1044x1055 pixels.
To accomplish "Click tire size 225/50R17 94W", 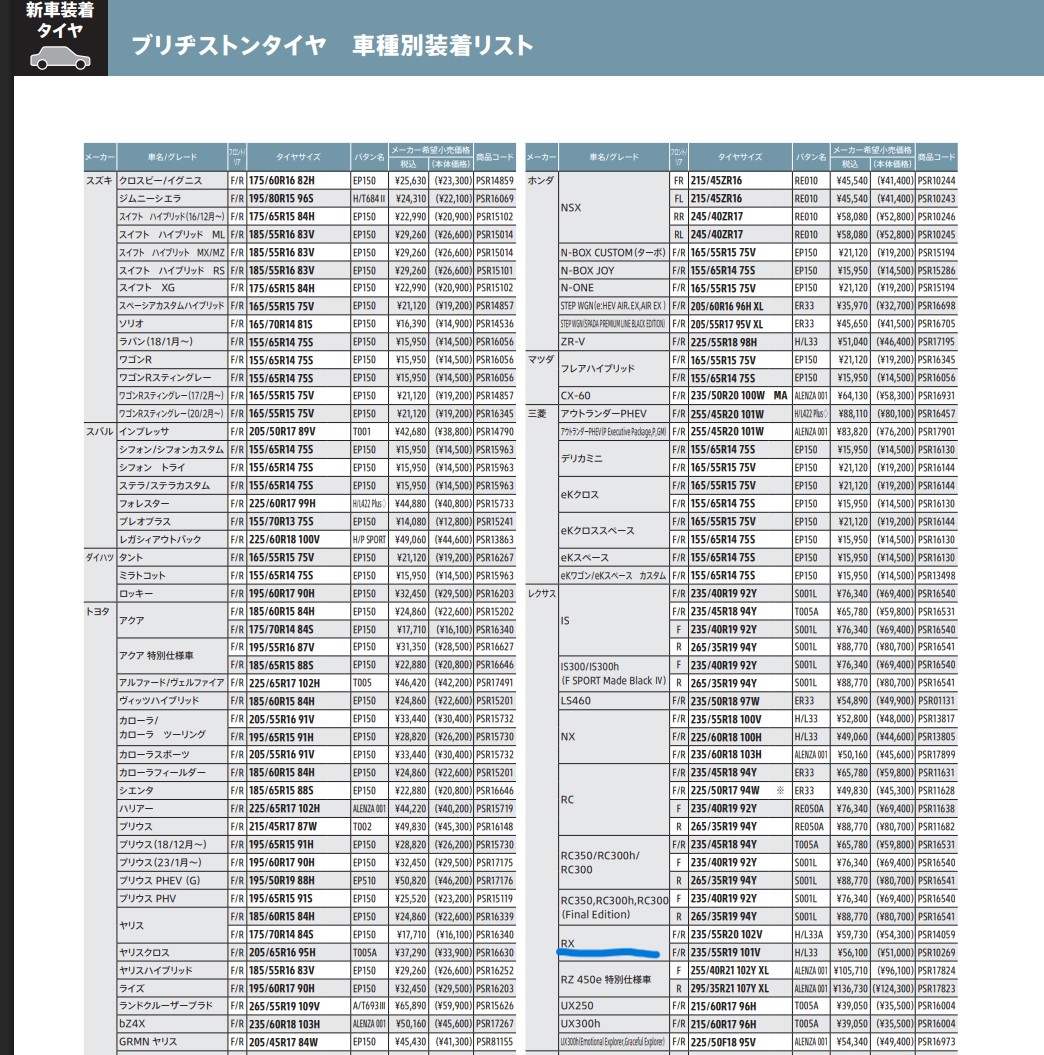I will [725, 791].
